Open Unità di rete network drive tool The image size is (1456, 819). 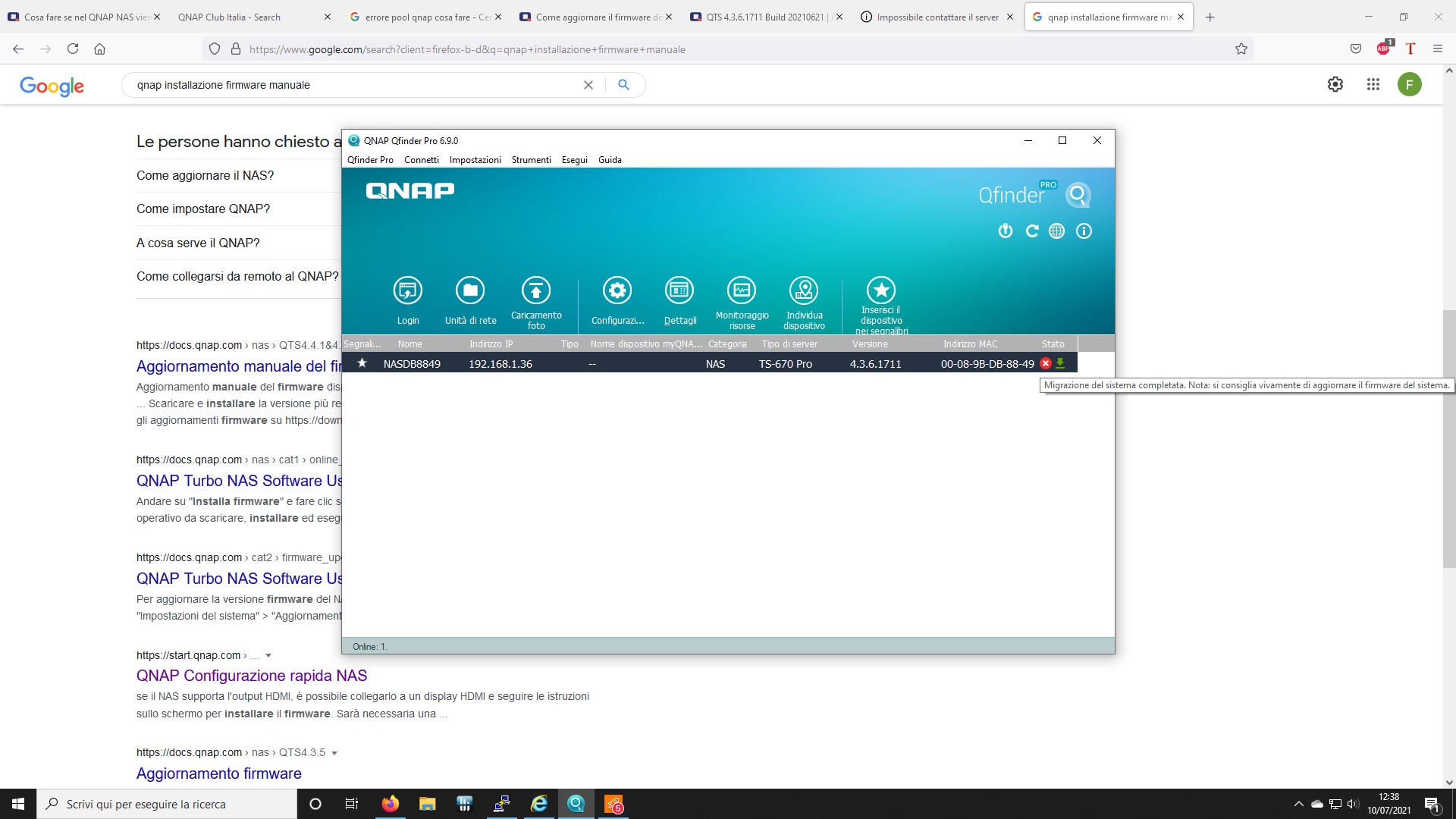[470, 290]
